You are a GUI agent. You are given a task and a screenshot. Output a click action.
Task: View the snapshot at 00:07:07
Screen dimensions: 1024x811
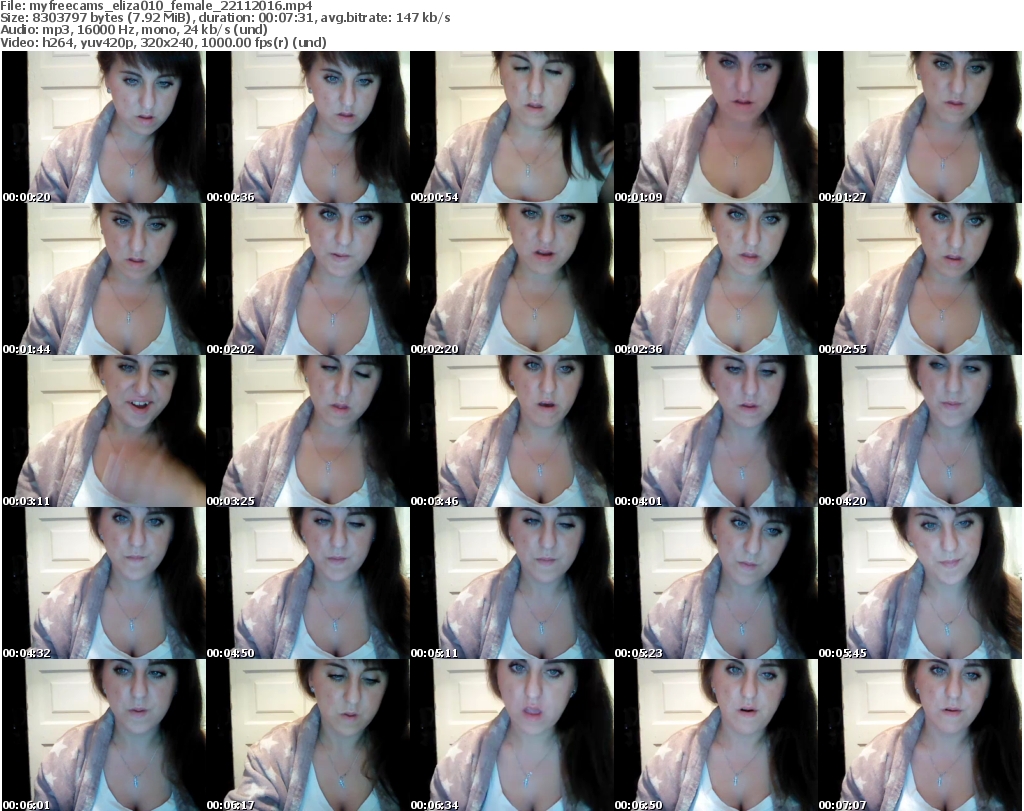pos(920,735)
